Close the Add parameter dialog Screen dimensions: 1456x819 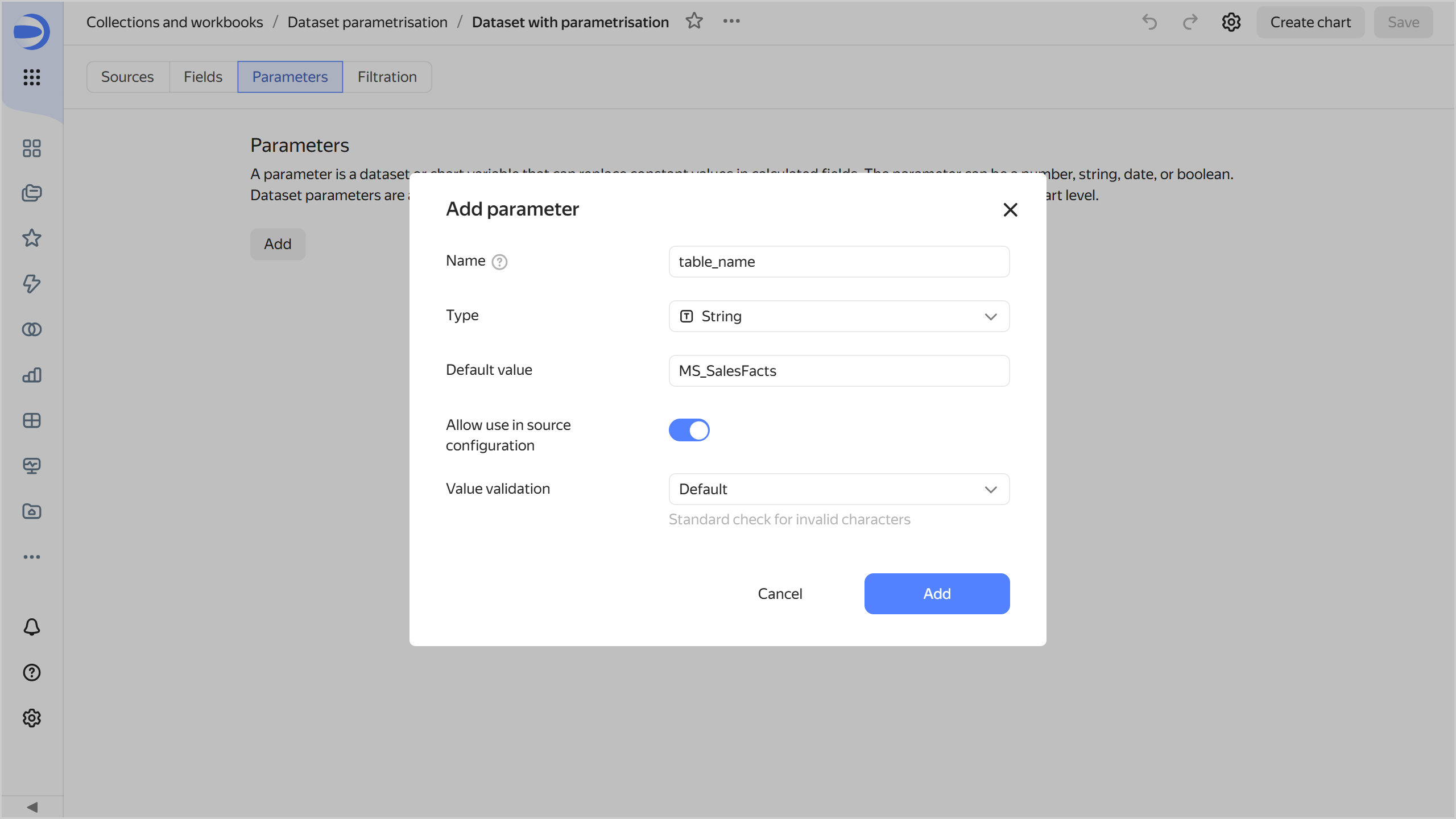click(x=1010, y=210)
